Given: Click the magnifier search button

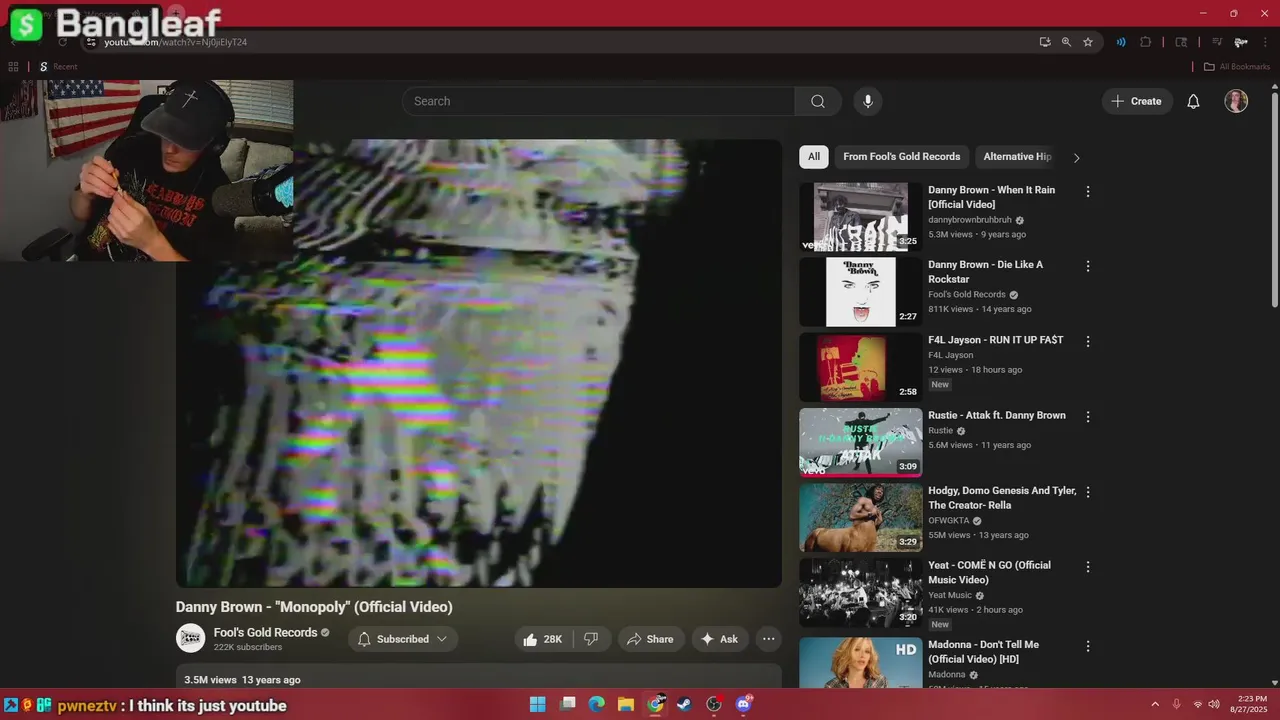Looking at the screenshot, I should coord(818,101).
